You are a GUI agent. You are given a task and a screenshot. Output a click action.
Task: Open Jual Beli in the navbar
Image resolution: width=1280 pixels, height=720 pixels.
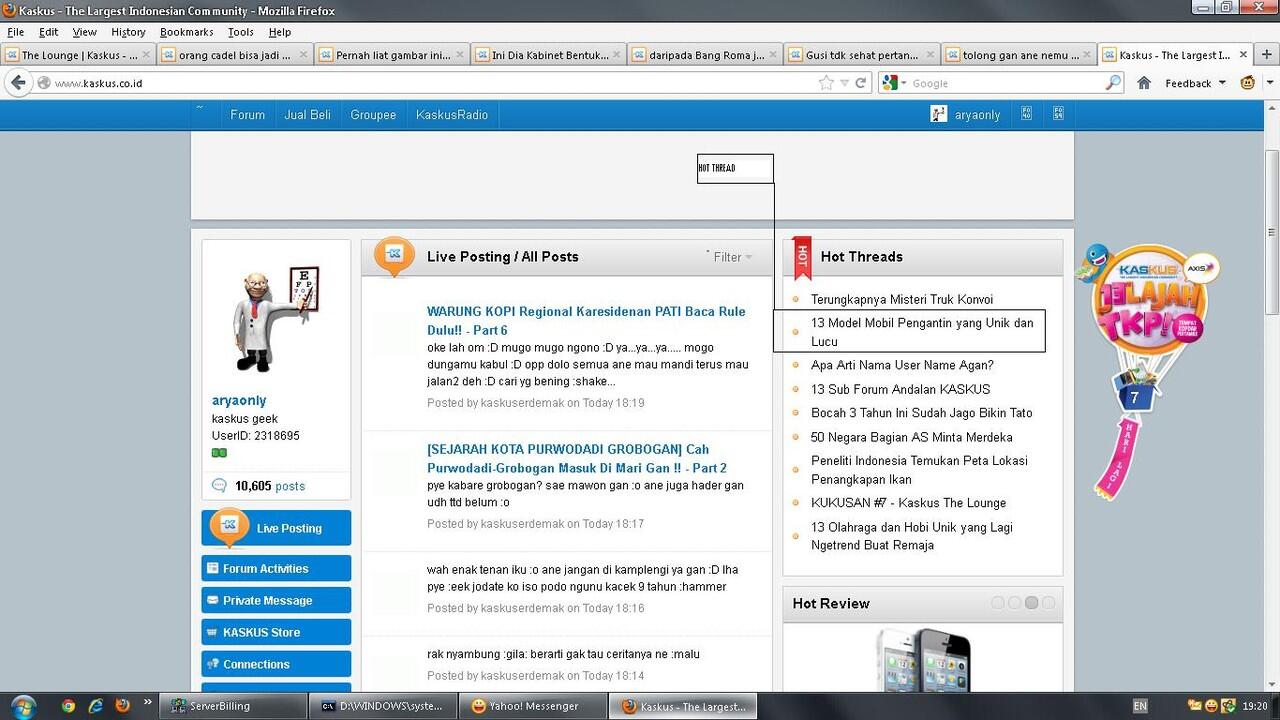[307, 115]
